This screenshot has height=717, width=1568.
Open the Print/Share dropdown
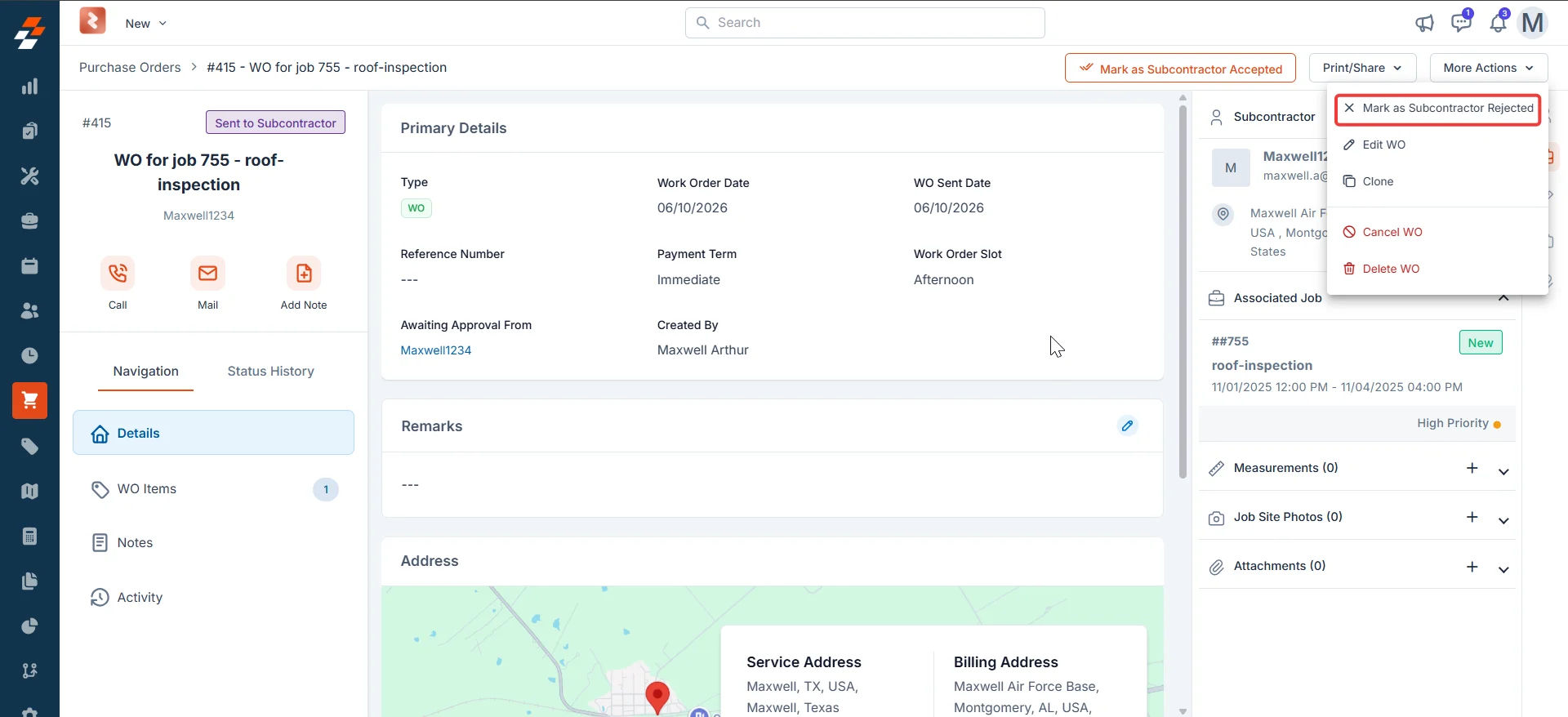(1362, 68)
